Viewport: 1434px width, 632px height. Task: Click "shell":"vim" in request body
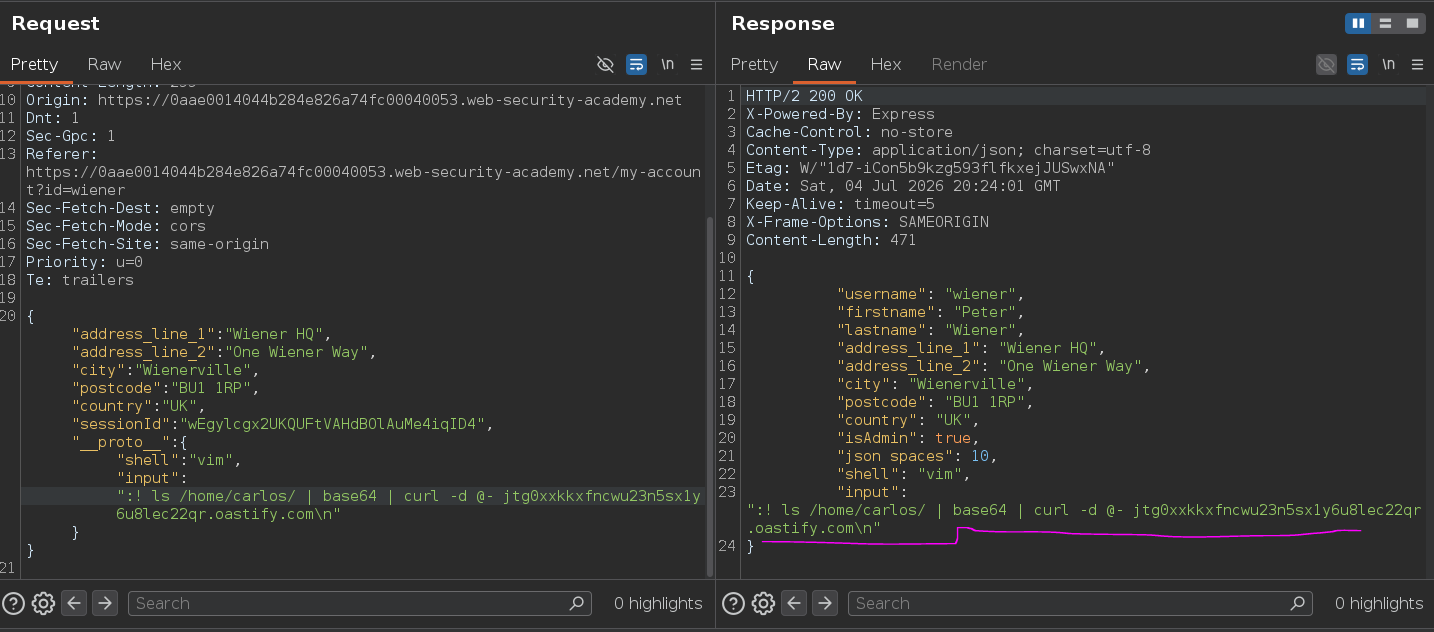click(x=180, y=460)
